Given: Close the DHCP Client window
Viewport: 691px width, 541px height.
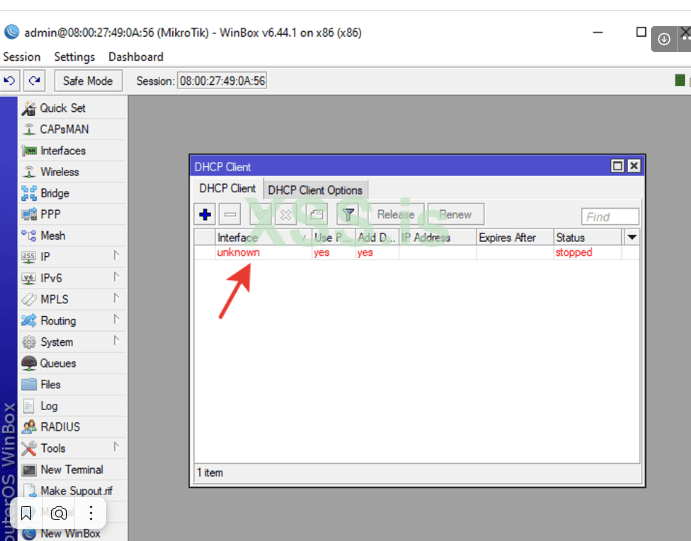Looking at the screenshot, I should [634, 166].
